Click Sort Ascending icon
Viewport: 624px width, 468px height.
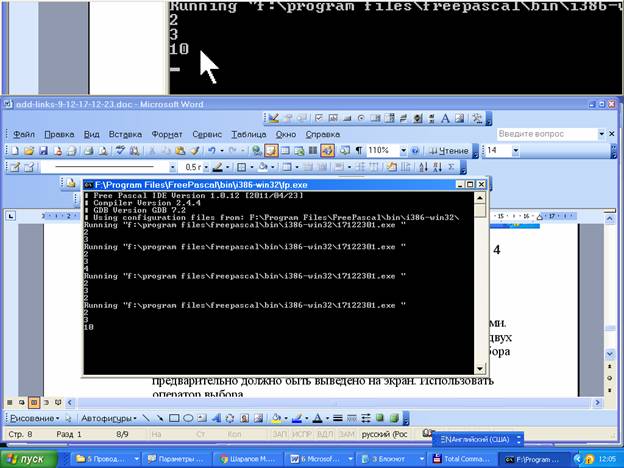click(x=423, y=167)
